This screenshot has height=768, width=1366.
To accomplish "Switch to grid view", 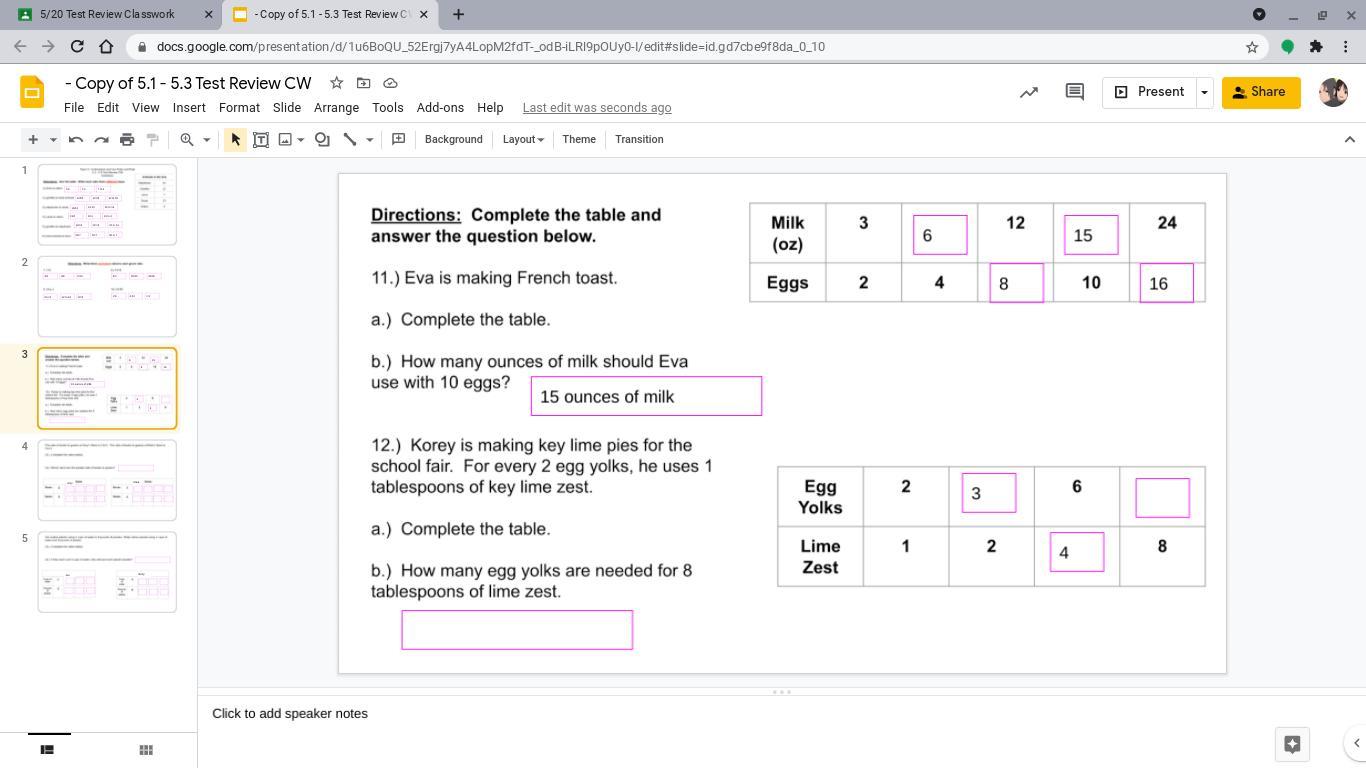I will pos(146,750).
